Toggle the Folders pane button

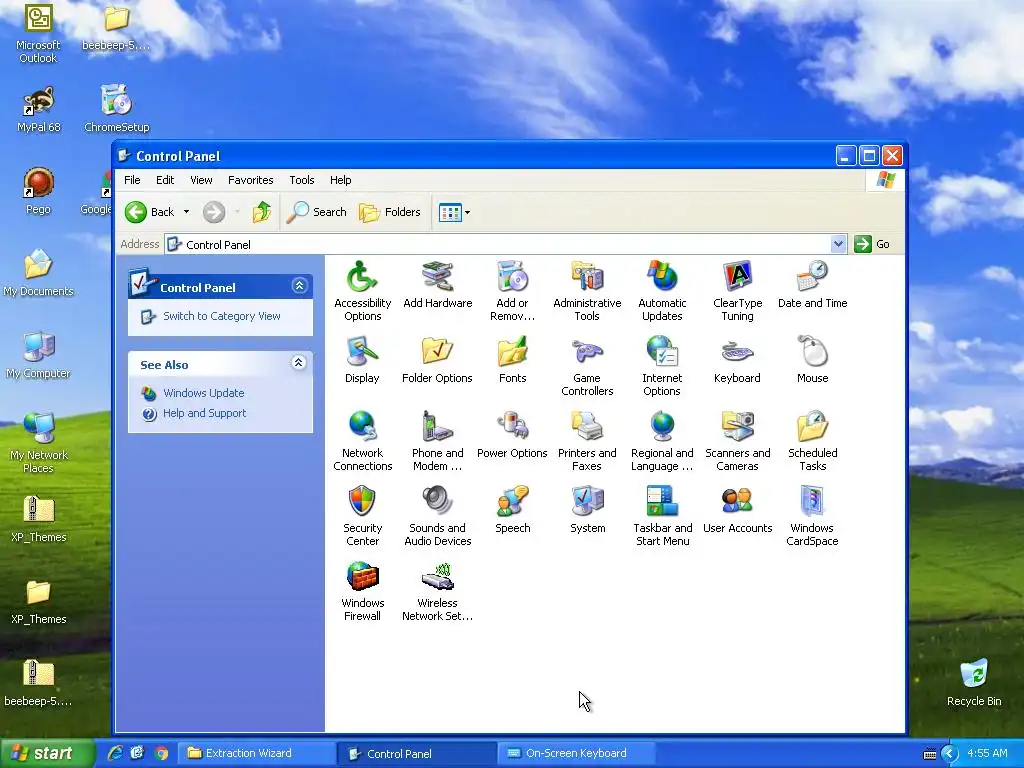390,212
